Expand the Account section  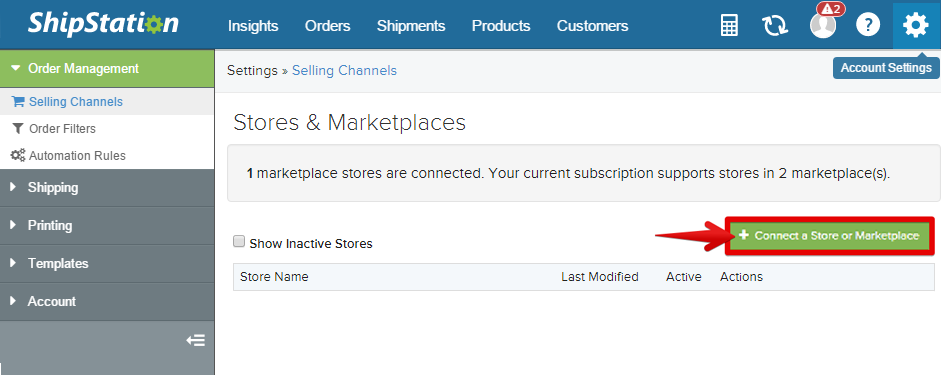107,301
